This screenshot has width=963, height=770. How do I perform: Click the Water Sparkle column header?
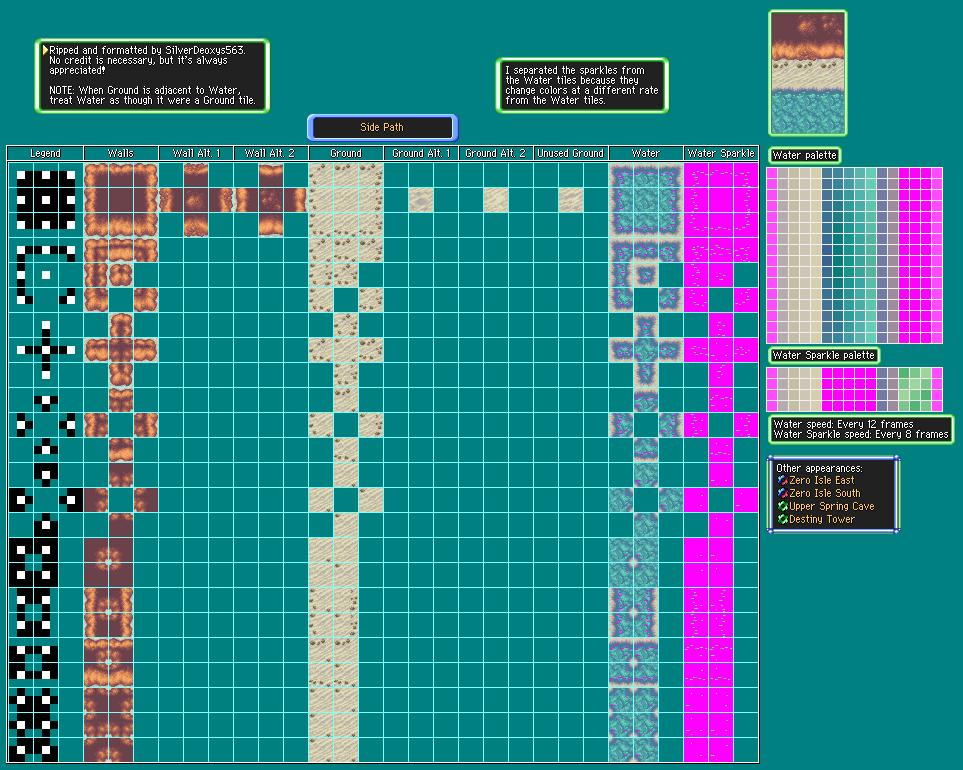[721, 153]
